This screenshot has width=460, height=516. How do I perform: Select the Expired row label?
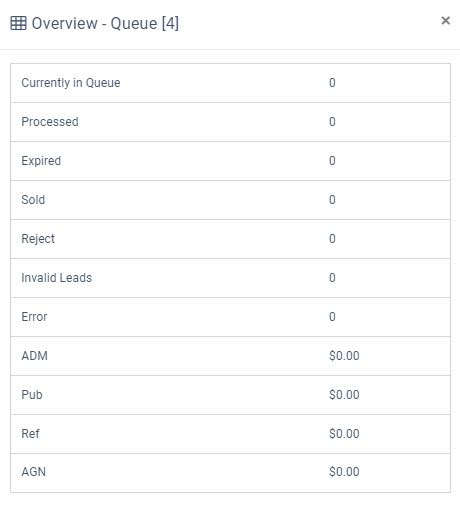[41, 161]
